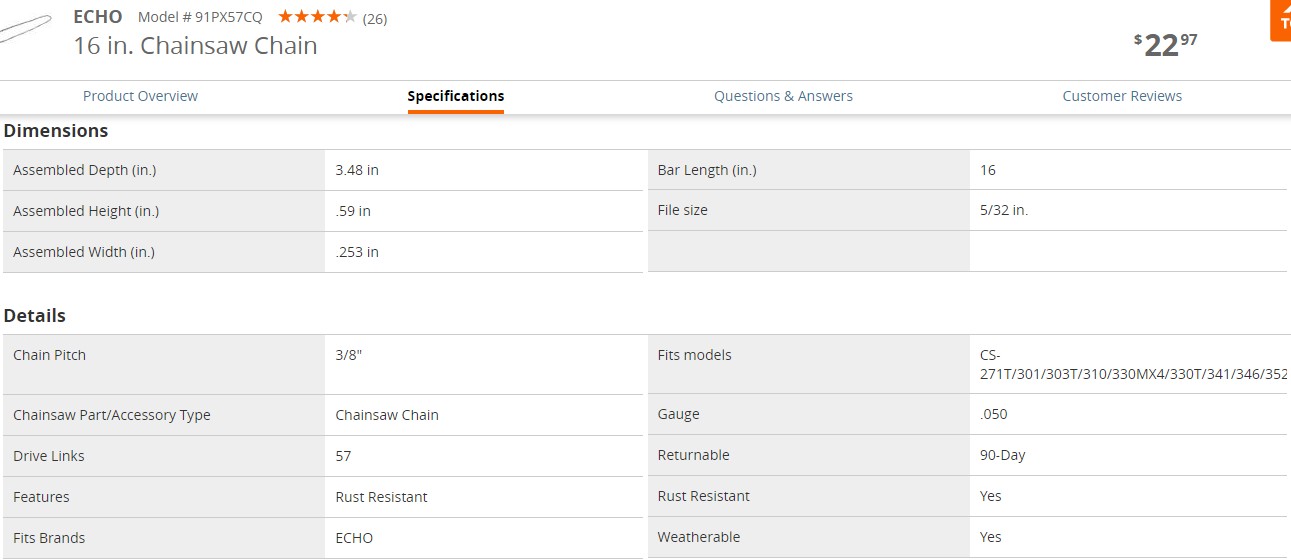
Task: Click the Details section heading
Action: [x=35, y=316]
